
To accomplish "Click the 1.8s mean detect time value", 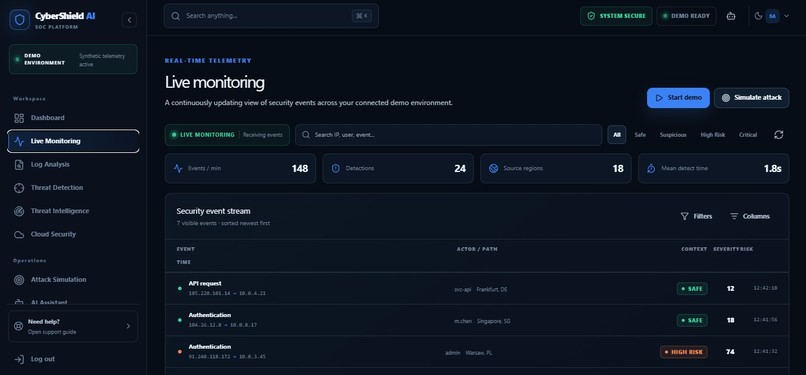I will (x=773, y=168).
